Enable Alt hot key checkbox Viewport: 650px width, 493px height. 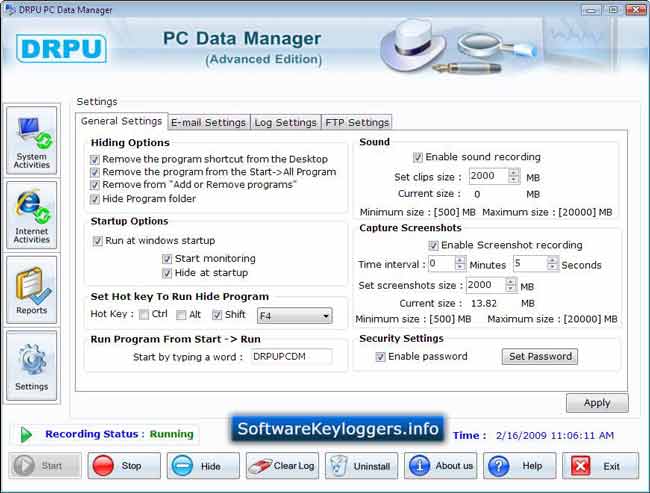tap(181, 315)
